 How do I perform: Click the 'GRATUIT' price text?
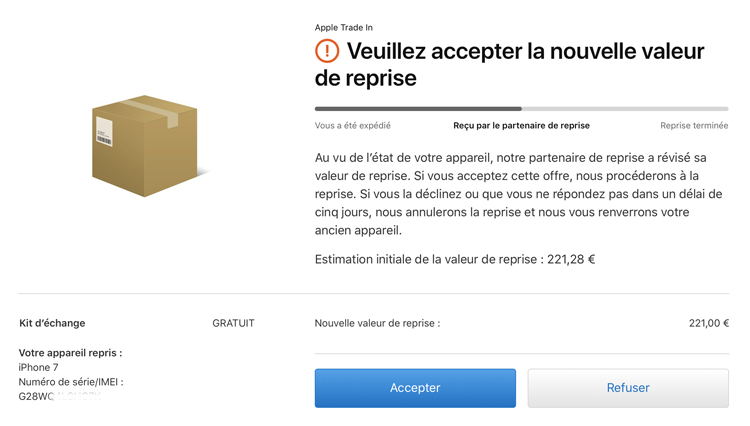pos(233,323)
